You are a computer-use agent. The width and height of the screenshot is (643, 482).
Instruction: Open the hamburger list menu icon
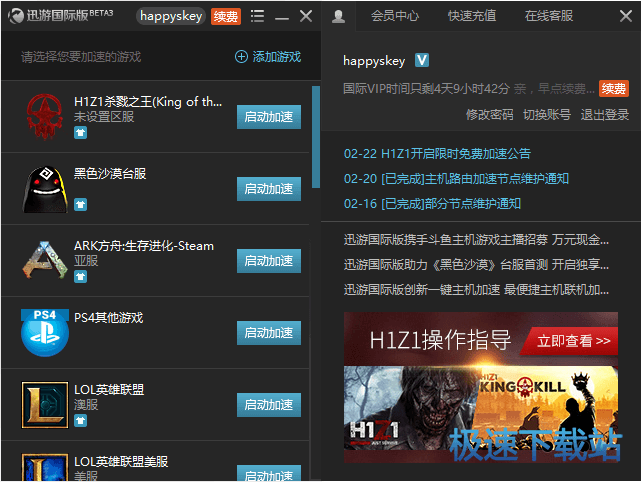tap(258, 16)
